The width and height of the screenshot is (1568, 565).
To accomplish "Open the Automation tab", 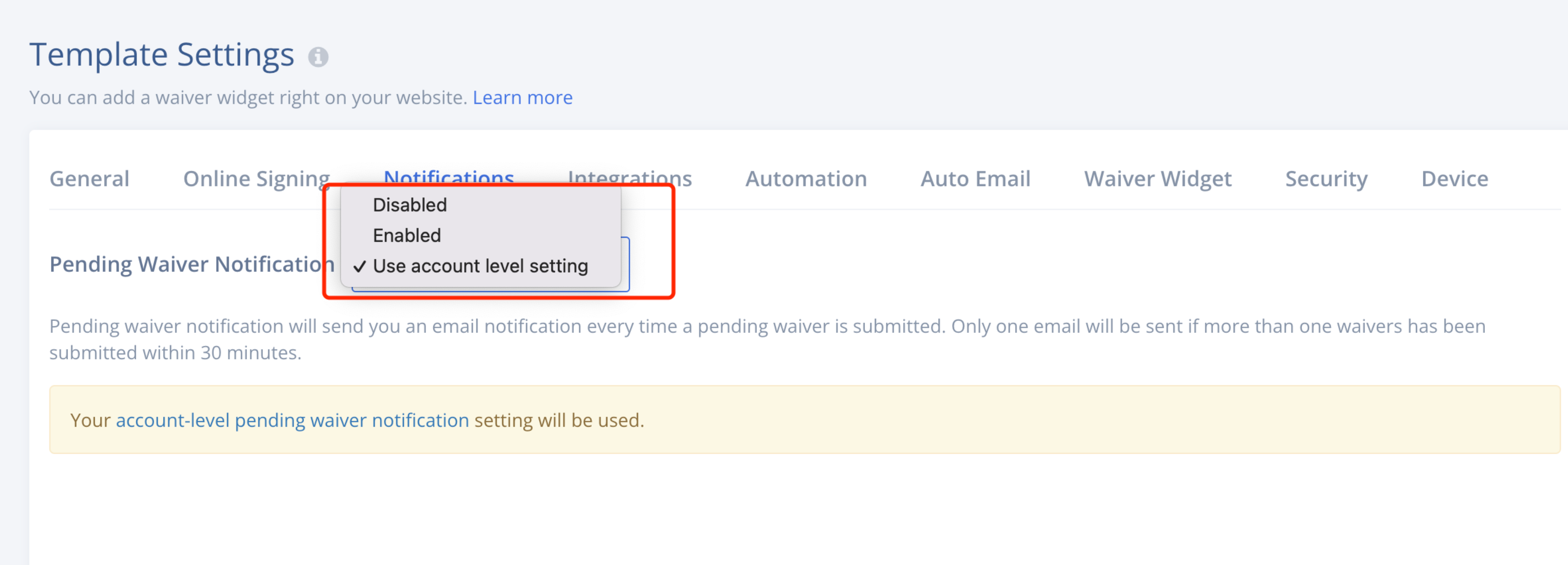I will 806,178.
